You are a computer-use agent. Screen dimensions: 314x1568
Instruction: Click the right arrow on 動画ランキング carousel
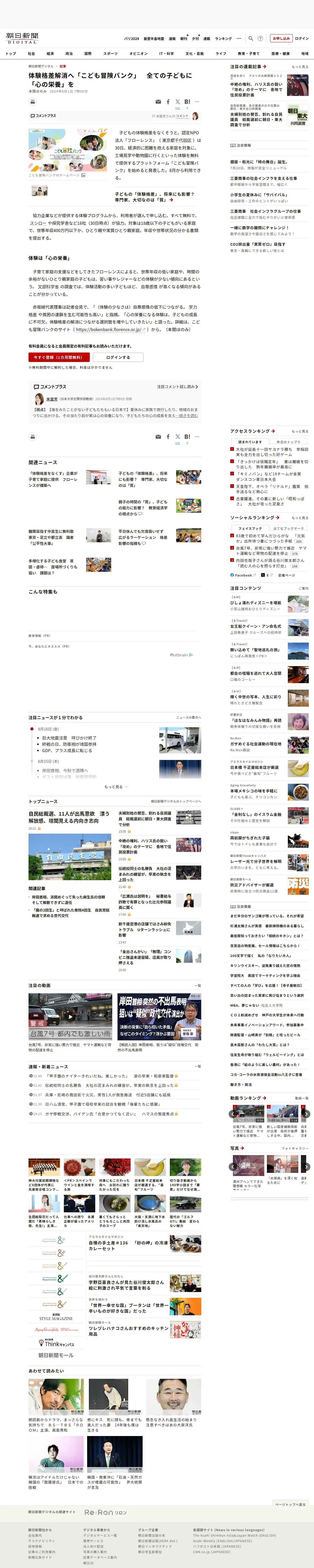tap(307, 1114)
